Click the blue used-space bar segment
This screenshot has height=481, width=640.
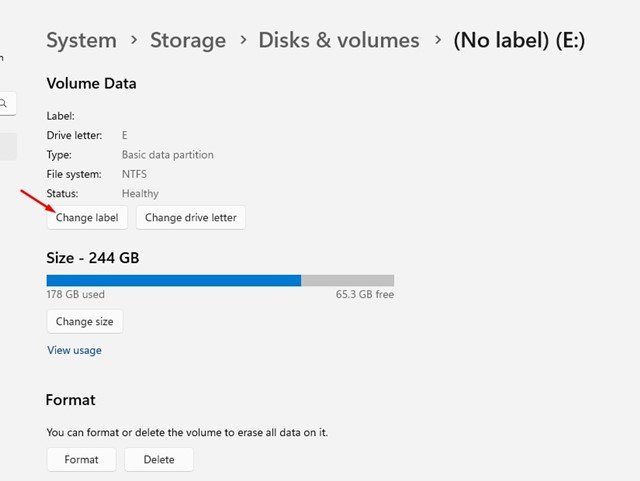tap(173, 281)
